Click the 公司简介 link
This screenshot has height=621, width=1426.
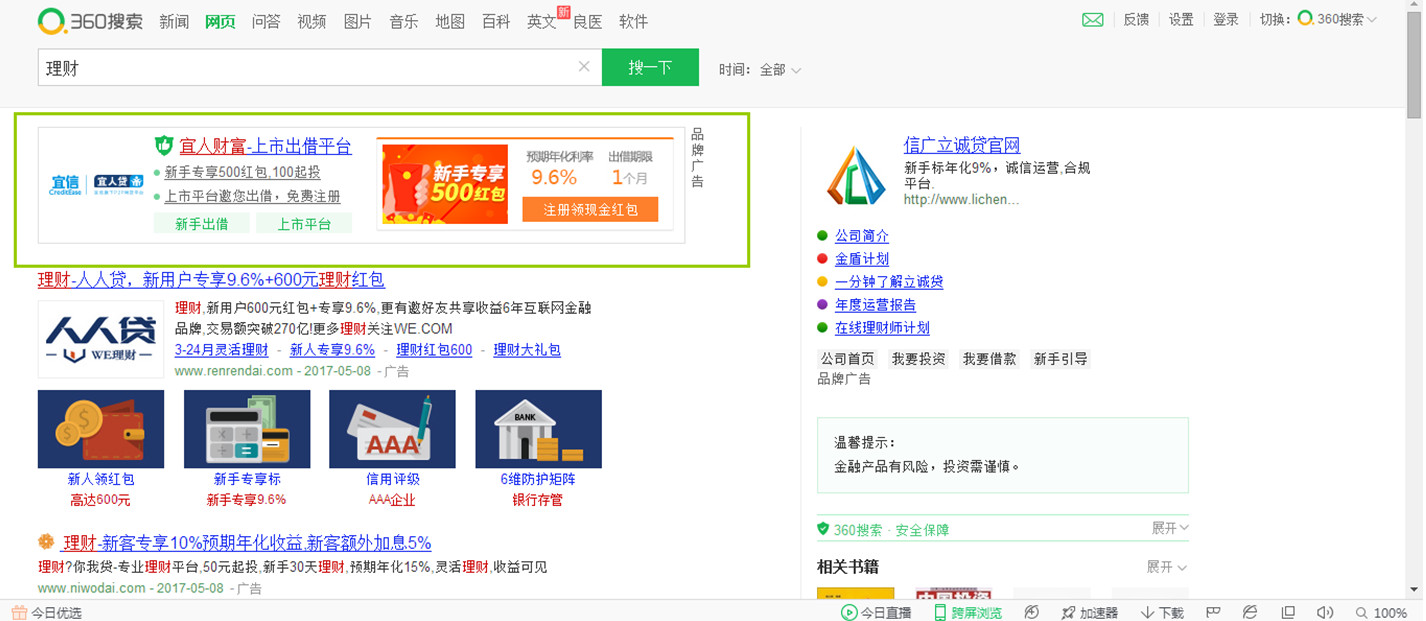coord(862,236)
